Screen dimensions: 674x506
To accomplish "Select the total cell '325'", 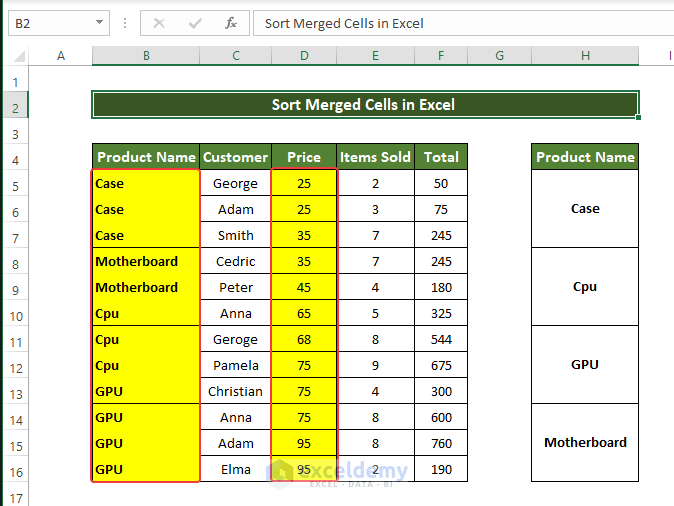I will click(441, 313).
